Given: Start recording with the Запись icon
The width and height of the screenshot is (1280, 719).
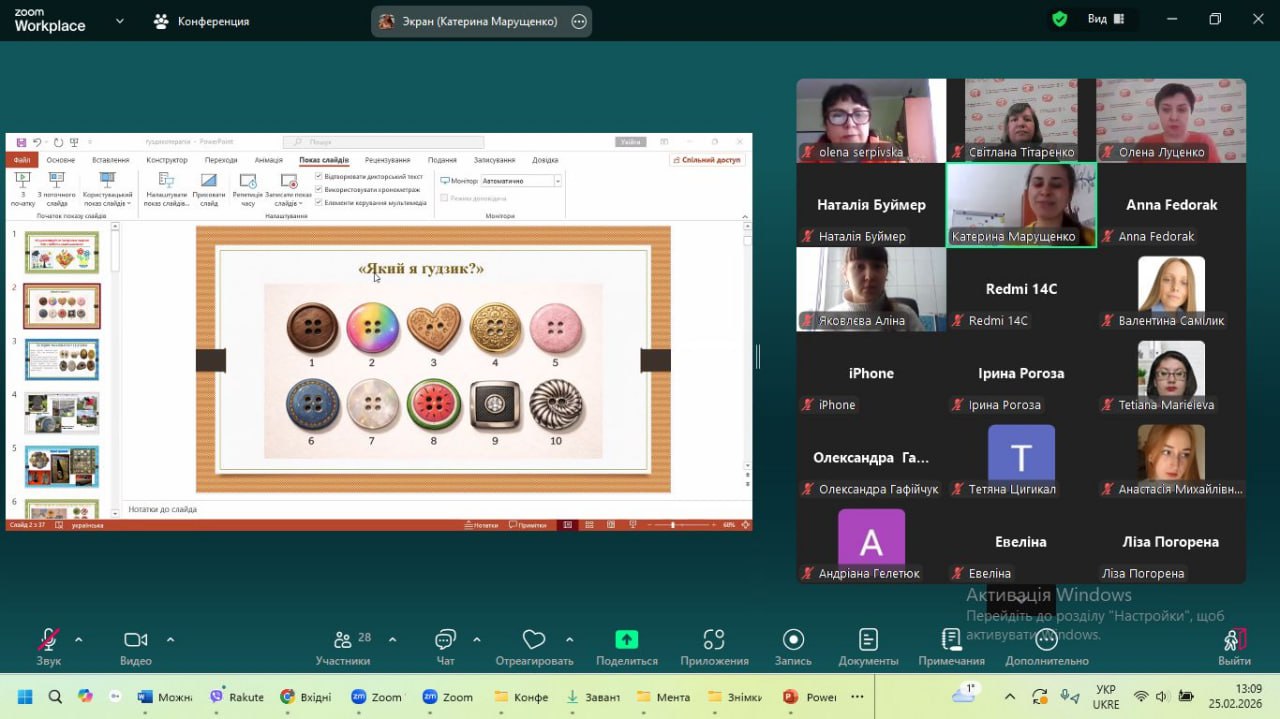Looking at the screenshot, I should 793,640.
